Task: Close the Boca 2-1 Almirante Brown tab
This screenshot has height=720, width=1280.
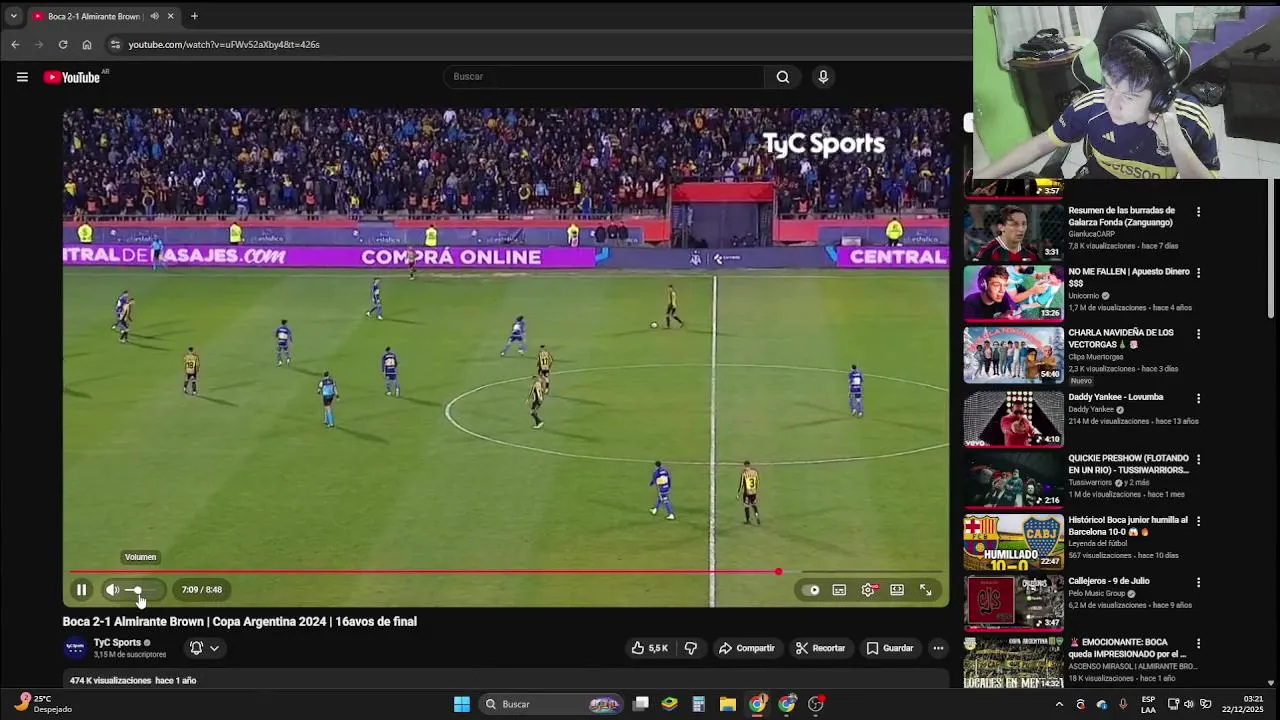Action: tap(171, 16)
